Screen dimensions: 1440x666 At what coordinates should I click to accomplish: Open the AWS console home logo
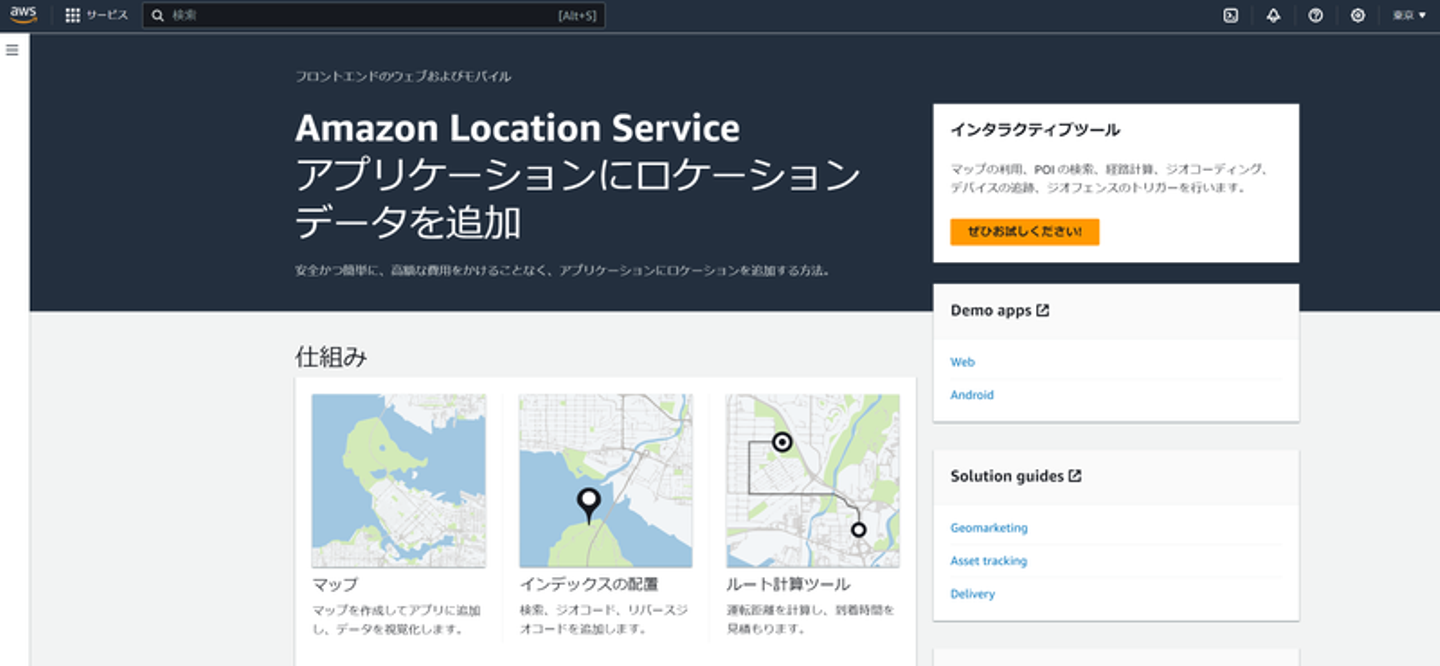click(x=23, y=15)
